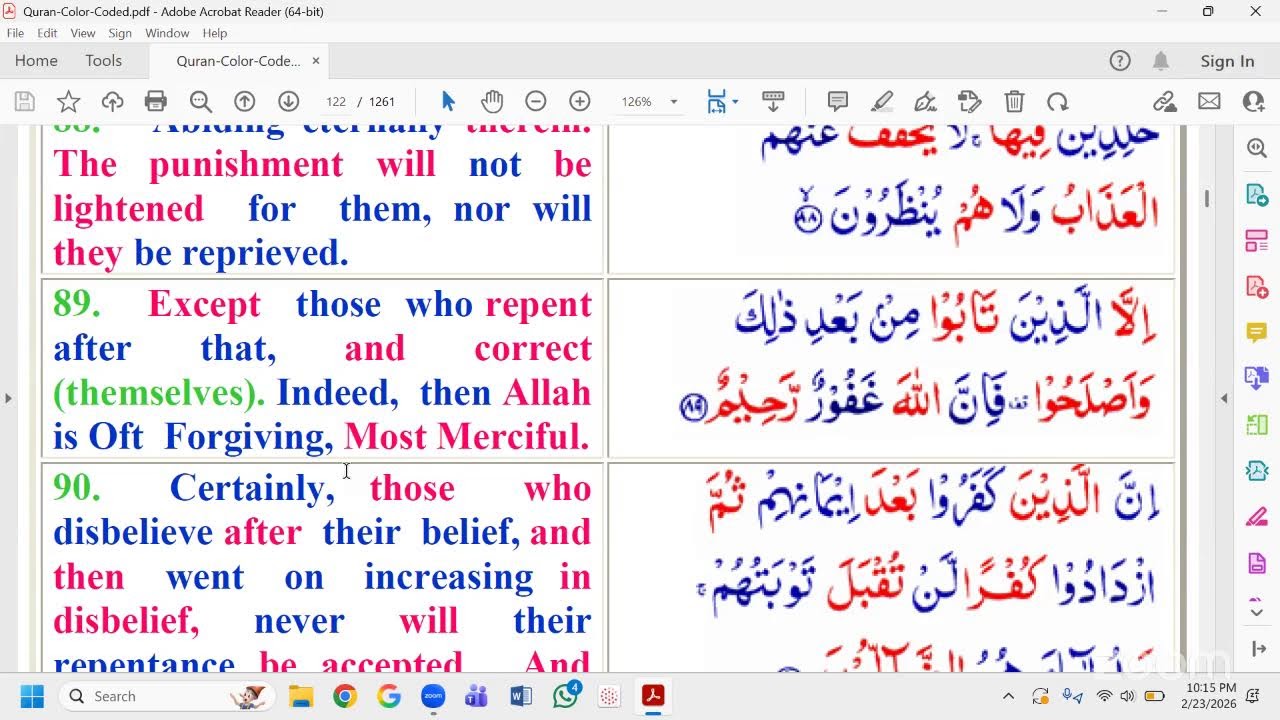Open the Comment tool in right pane
The width and height of the screenshot is (1280, 720).
tap(1257, 332)
